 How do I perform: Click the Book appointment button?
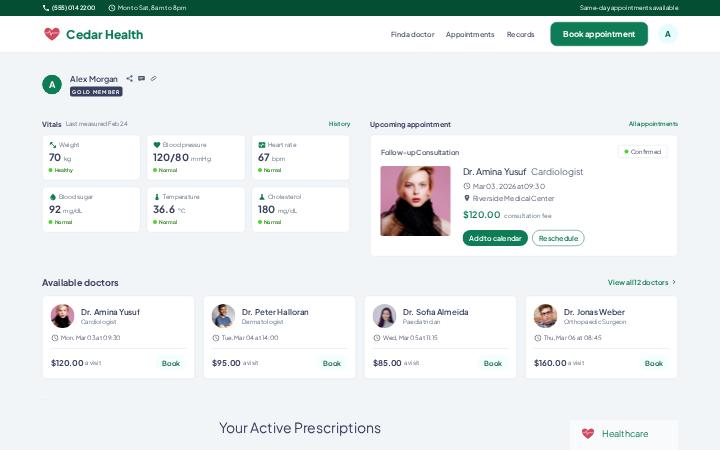pos(599,34)
